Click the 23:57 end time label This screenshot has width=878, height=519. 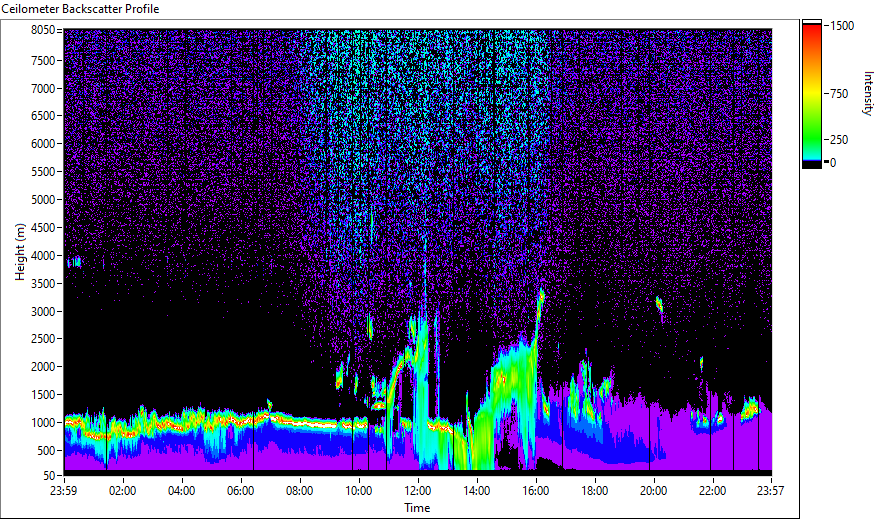tap(771, 491)
